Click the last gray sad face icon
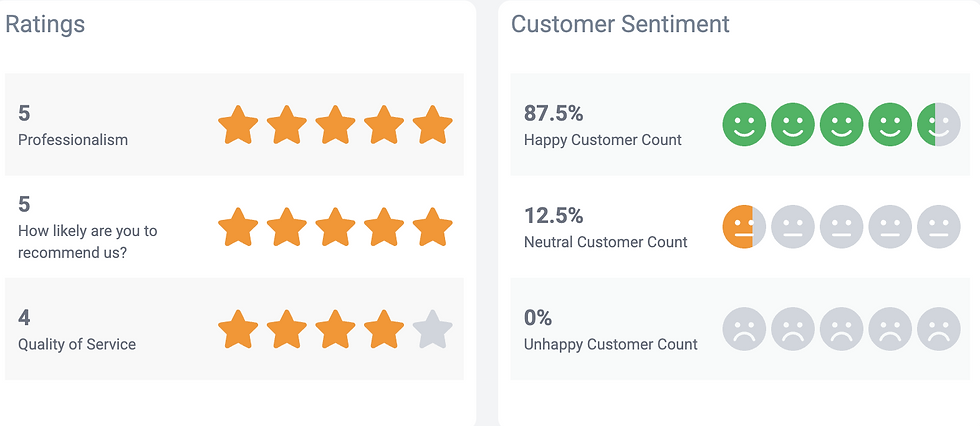The height and width of the screenshot is (426, 980). (938, 329)
